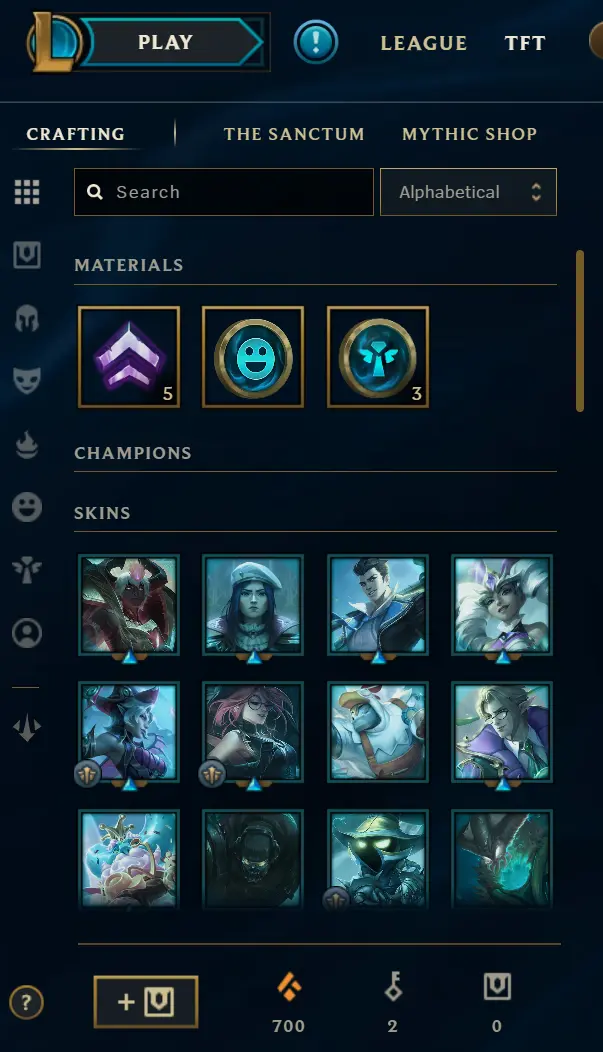Filter loot by chests icon in sidebar

click(x=27, y=255)
